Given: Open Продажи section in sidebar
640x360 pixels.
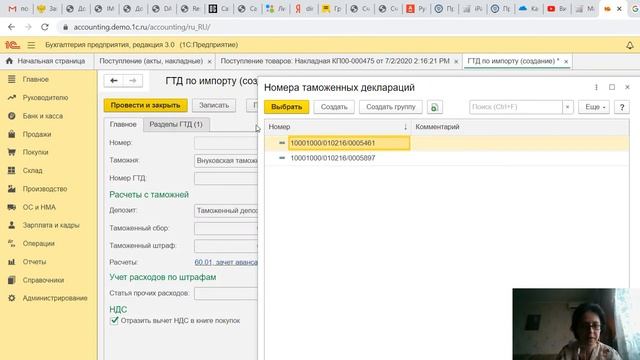Looking at the screenshot, I should (37, 134).
